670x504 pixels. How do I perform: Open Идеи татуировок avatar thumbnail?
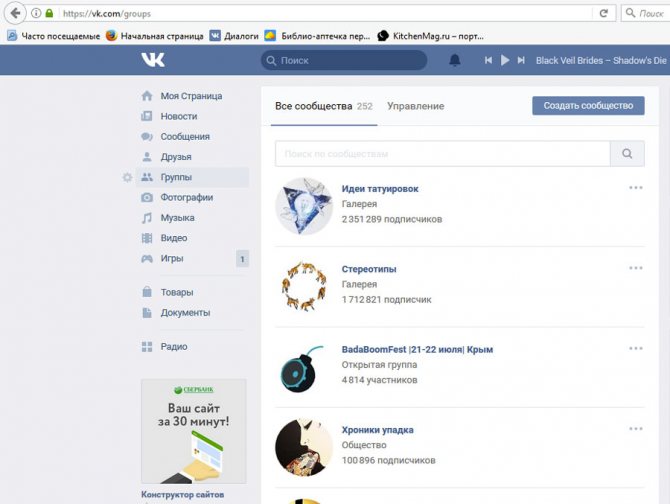point(304,207)
